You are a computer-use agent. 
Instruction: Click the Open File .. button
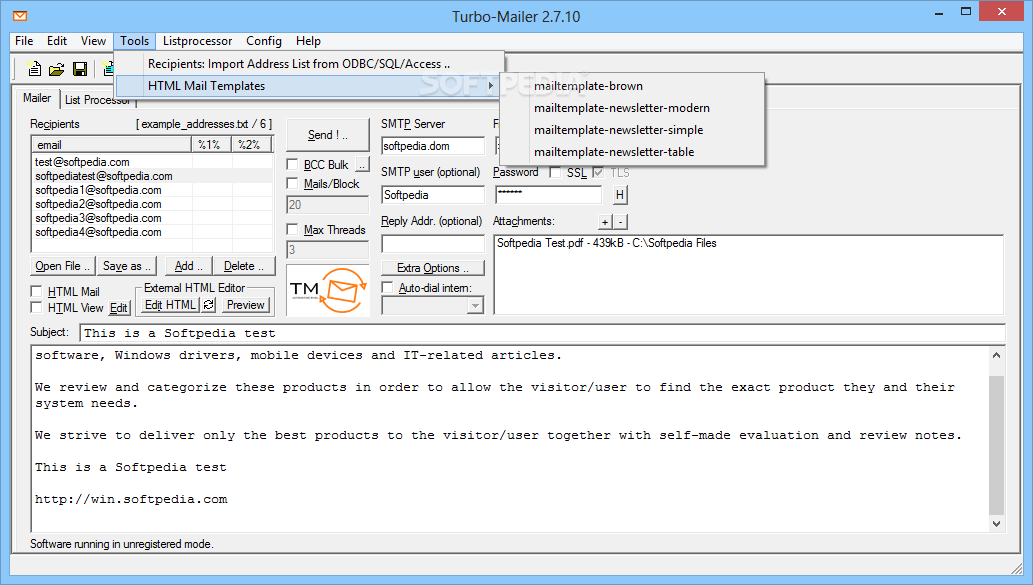click(x=63, y=266)
